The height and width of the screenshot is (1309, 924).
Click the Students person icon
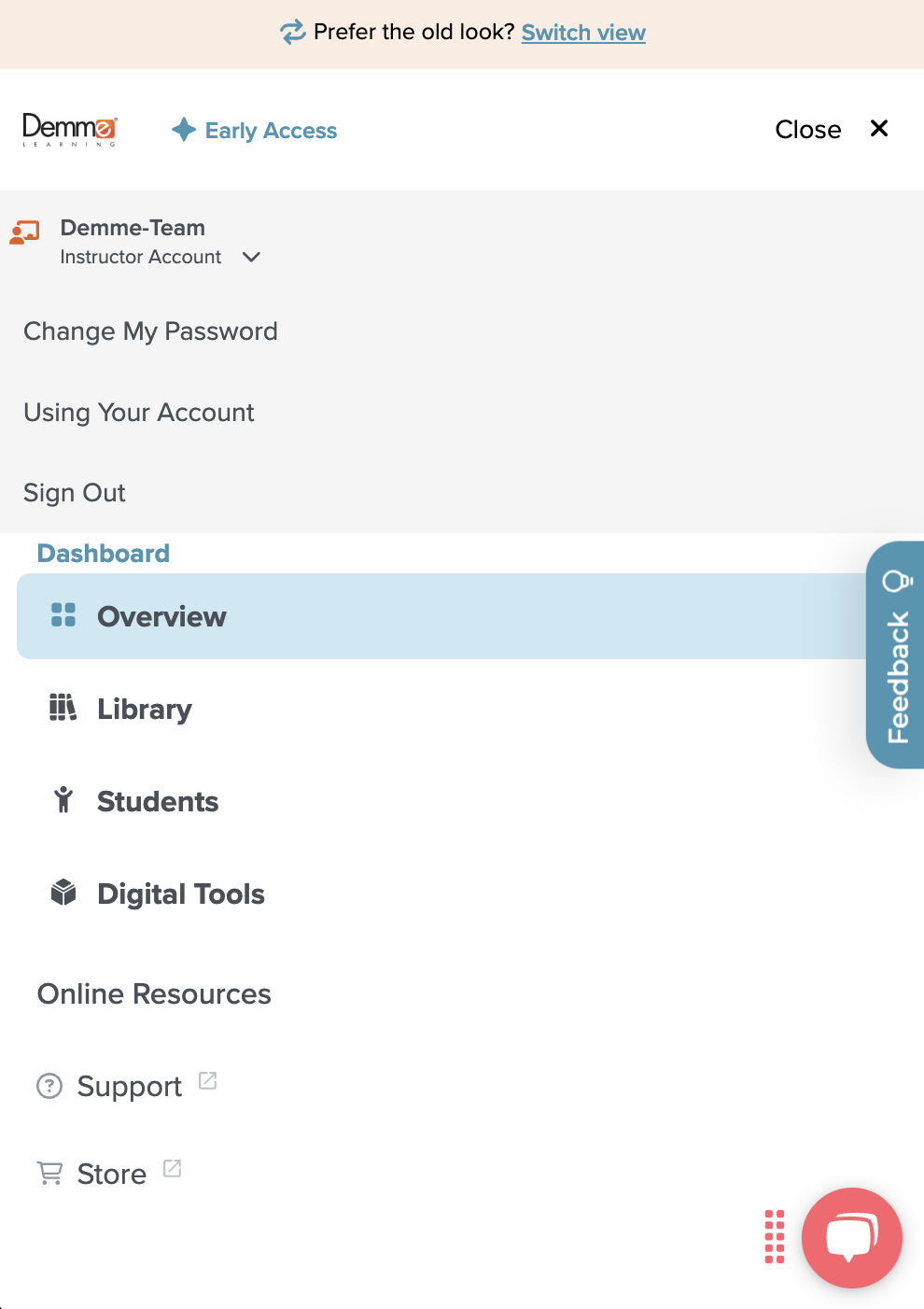pos(63,800)
